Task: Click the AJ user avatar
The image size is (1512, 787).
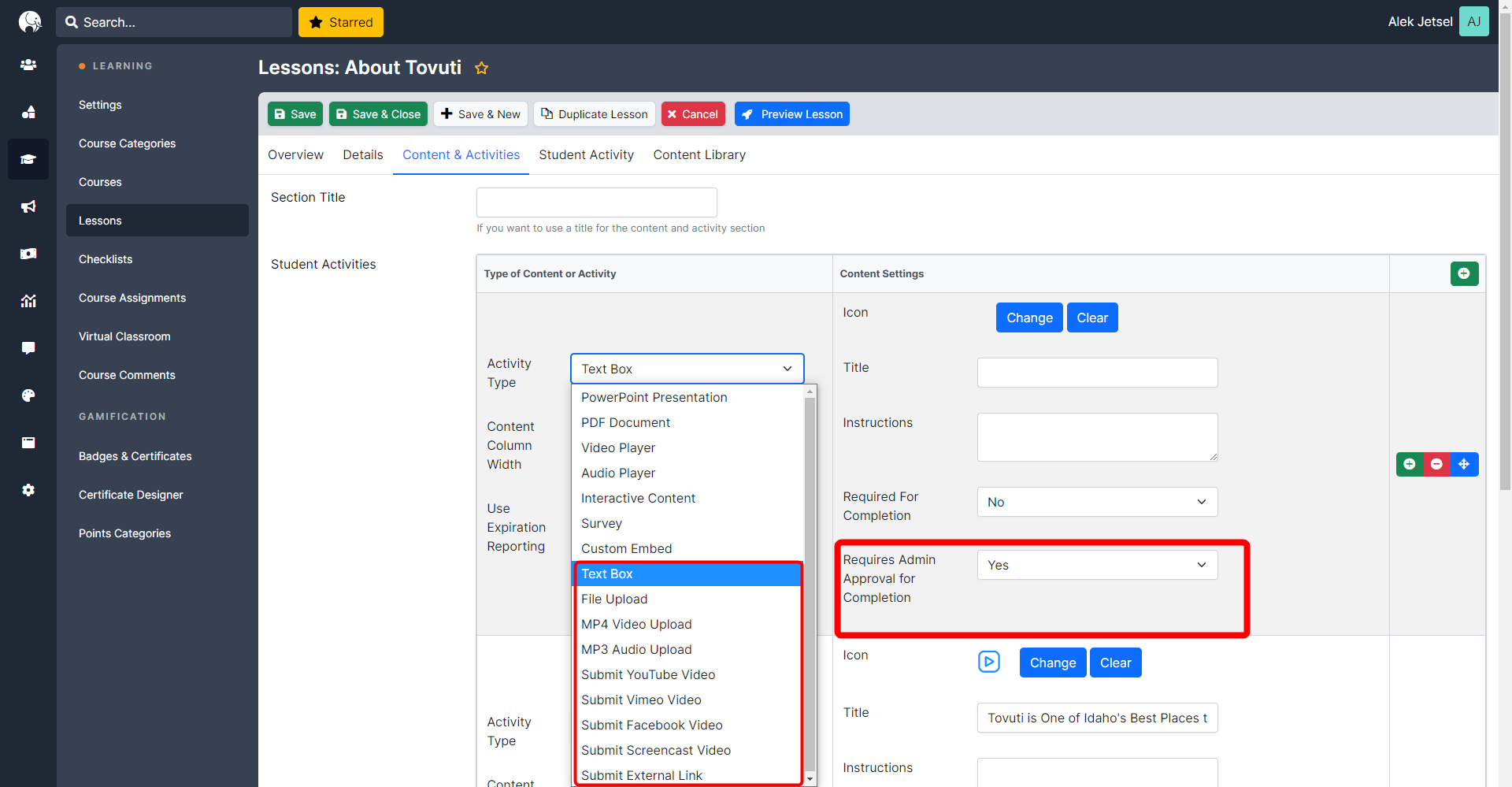Action: point(1473,21)
